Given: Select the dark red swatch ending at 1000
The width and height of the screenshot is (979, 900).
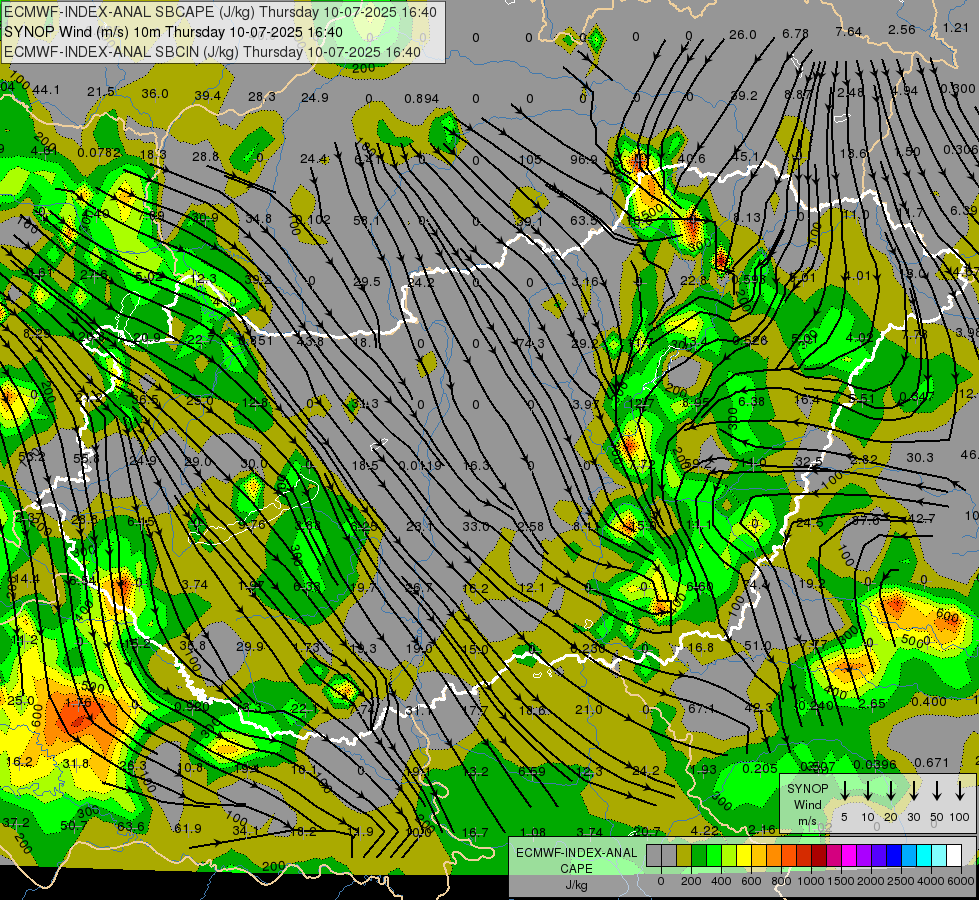Looking at the screenshot, I should tap(804, 856).
